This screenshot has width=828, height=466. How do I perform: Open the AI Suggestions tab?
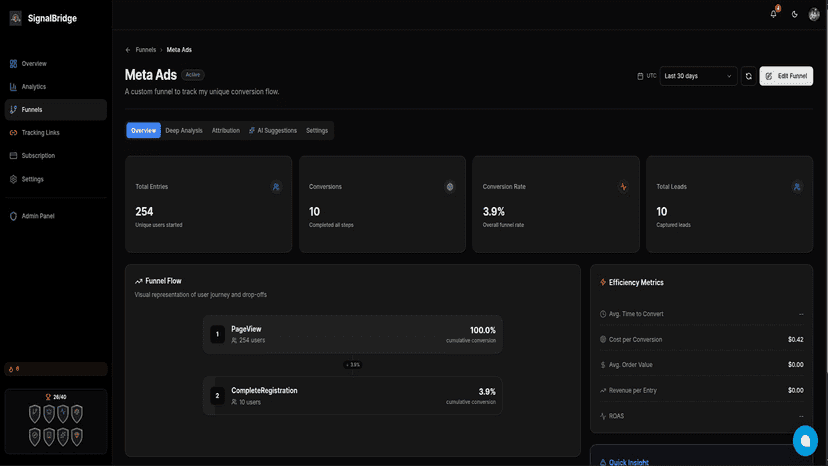(272, 131)
